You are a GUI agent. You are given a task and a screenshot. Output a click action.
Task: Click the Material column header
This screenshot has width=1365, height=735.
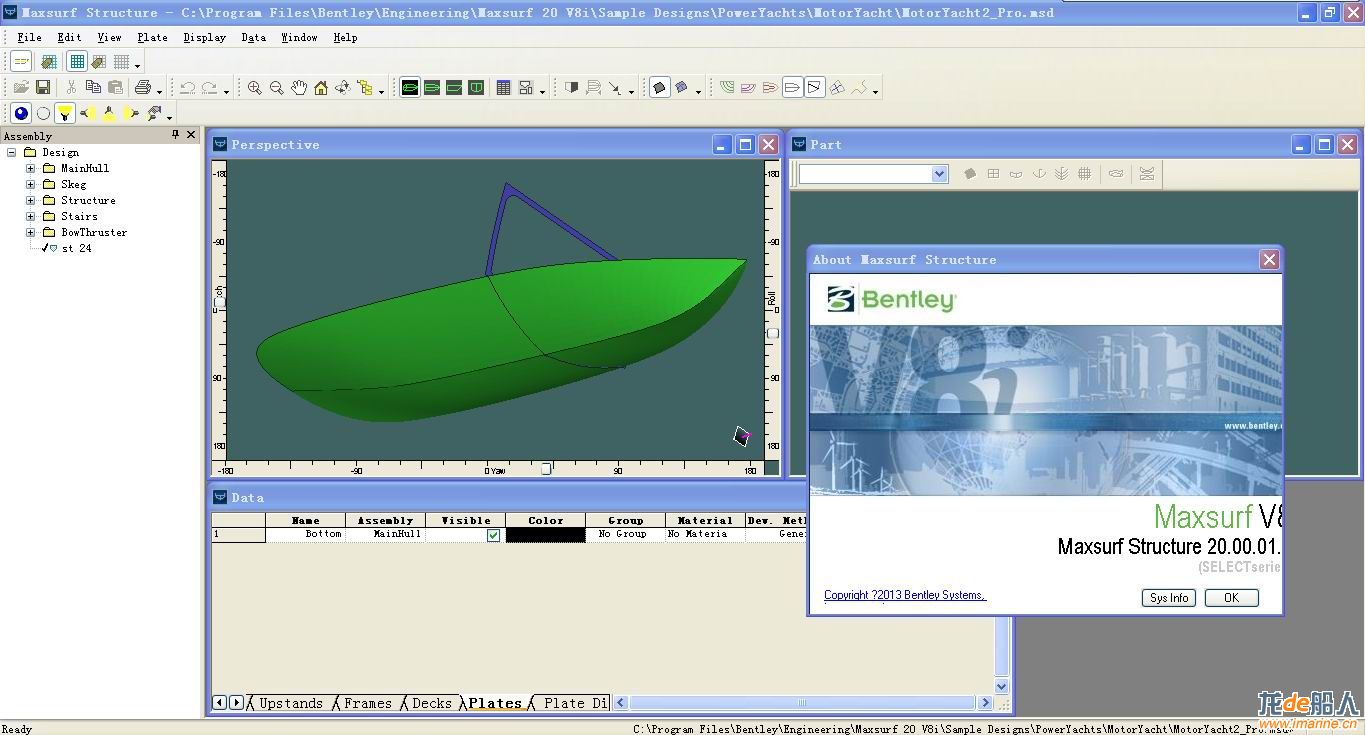[705, 520]
